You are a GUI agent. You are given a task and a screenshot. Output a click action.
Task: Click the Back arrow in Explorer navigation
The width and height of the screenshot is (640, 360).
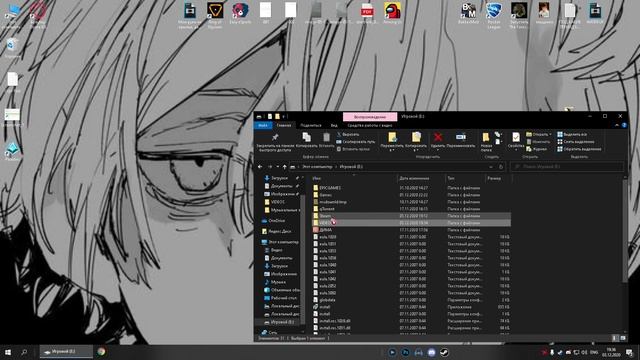260,167
